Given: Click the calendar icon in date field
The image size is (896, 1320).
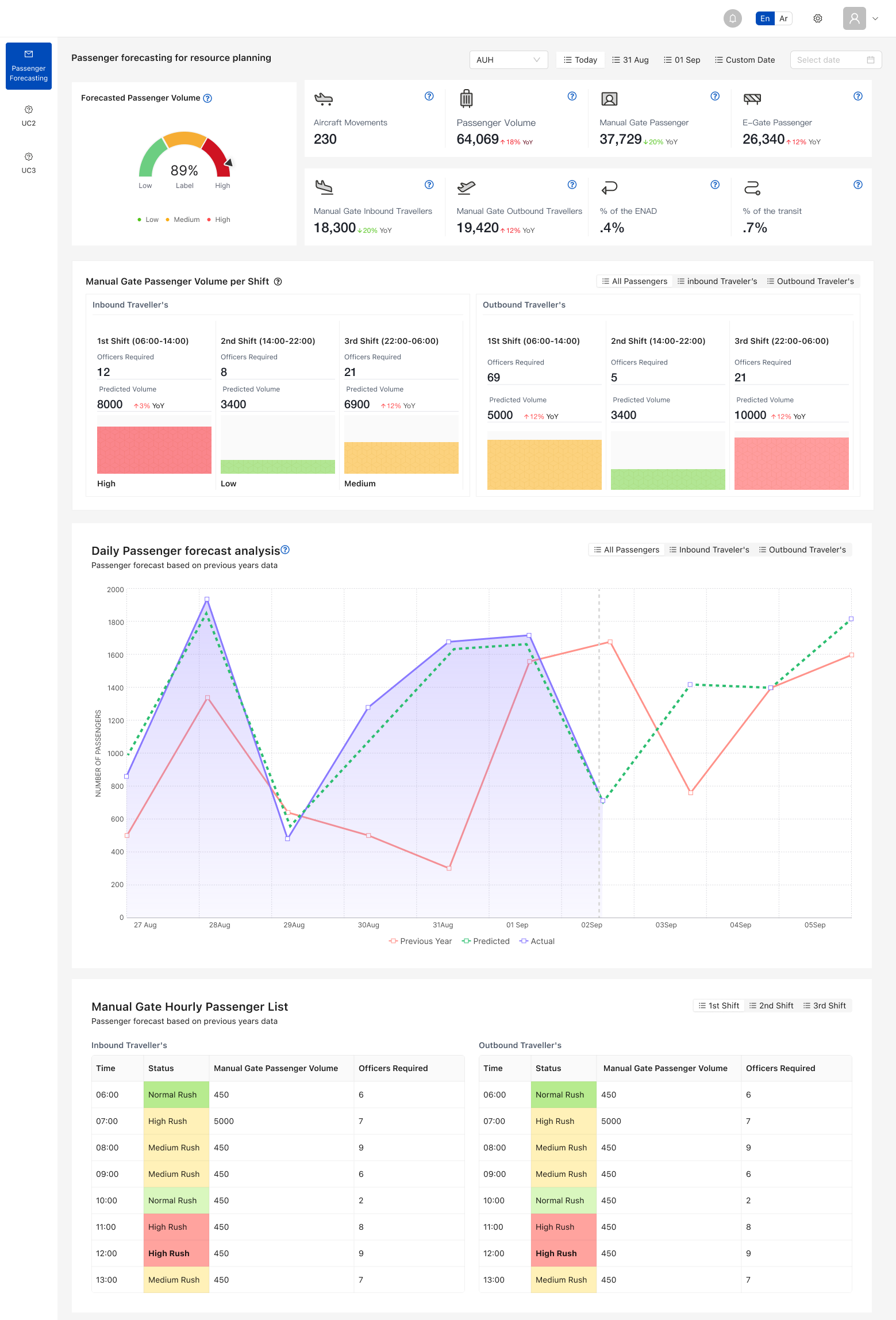Looking at the screenshot, I should click(x=871, y=60).
